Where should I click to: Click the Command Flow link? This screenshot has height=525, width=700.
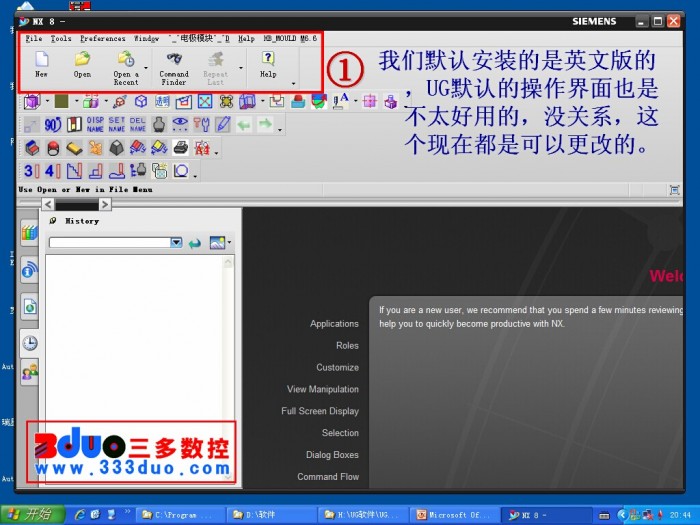[x=328, y=477]
